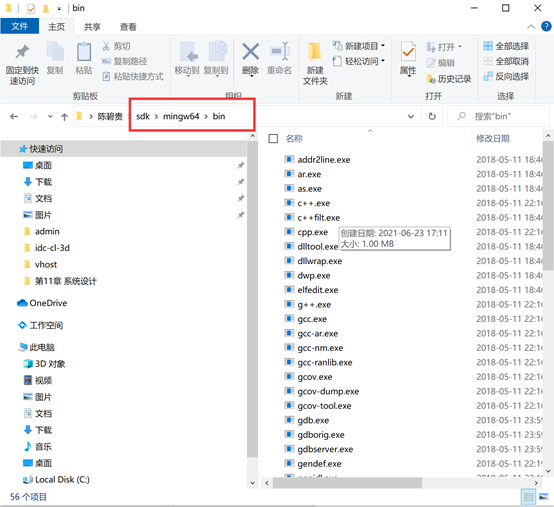Click the Paste (粘贴) clipboard icon
The width and height of the screenshot is (554, 507).
tap(84, 52)
